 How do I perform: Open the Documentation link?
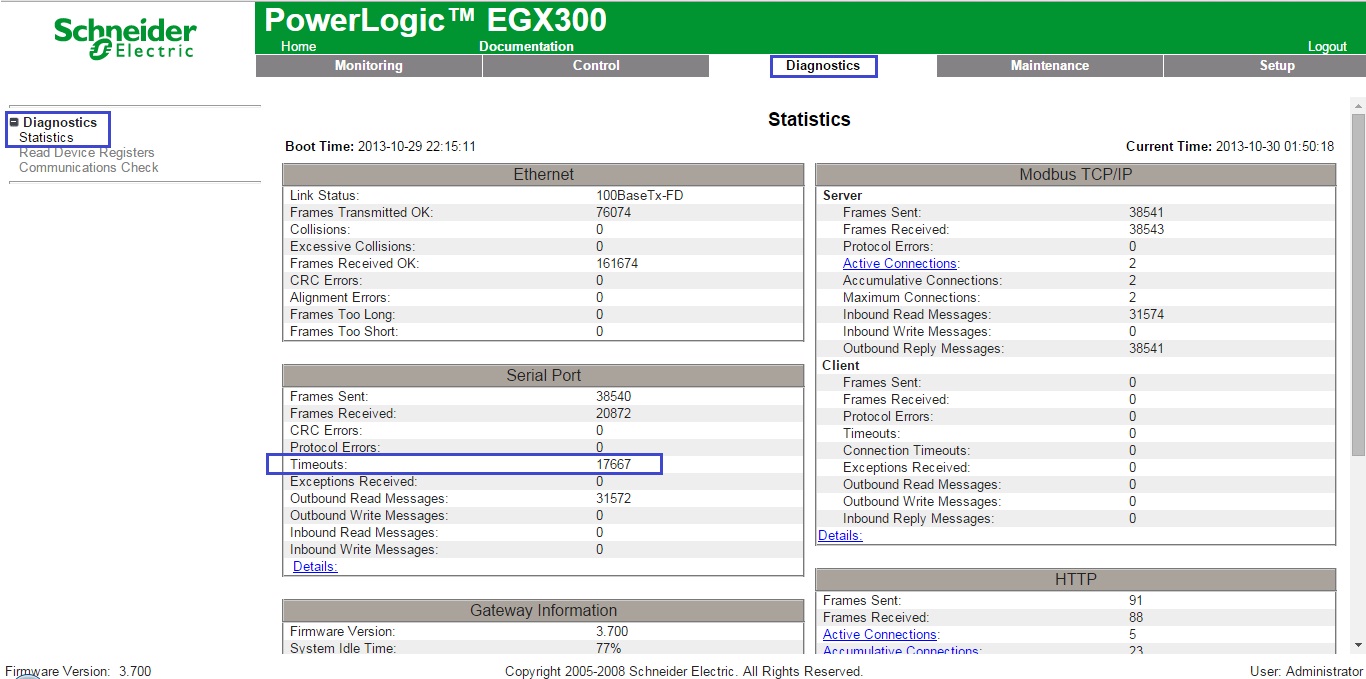[526, 46]
